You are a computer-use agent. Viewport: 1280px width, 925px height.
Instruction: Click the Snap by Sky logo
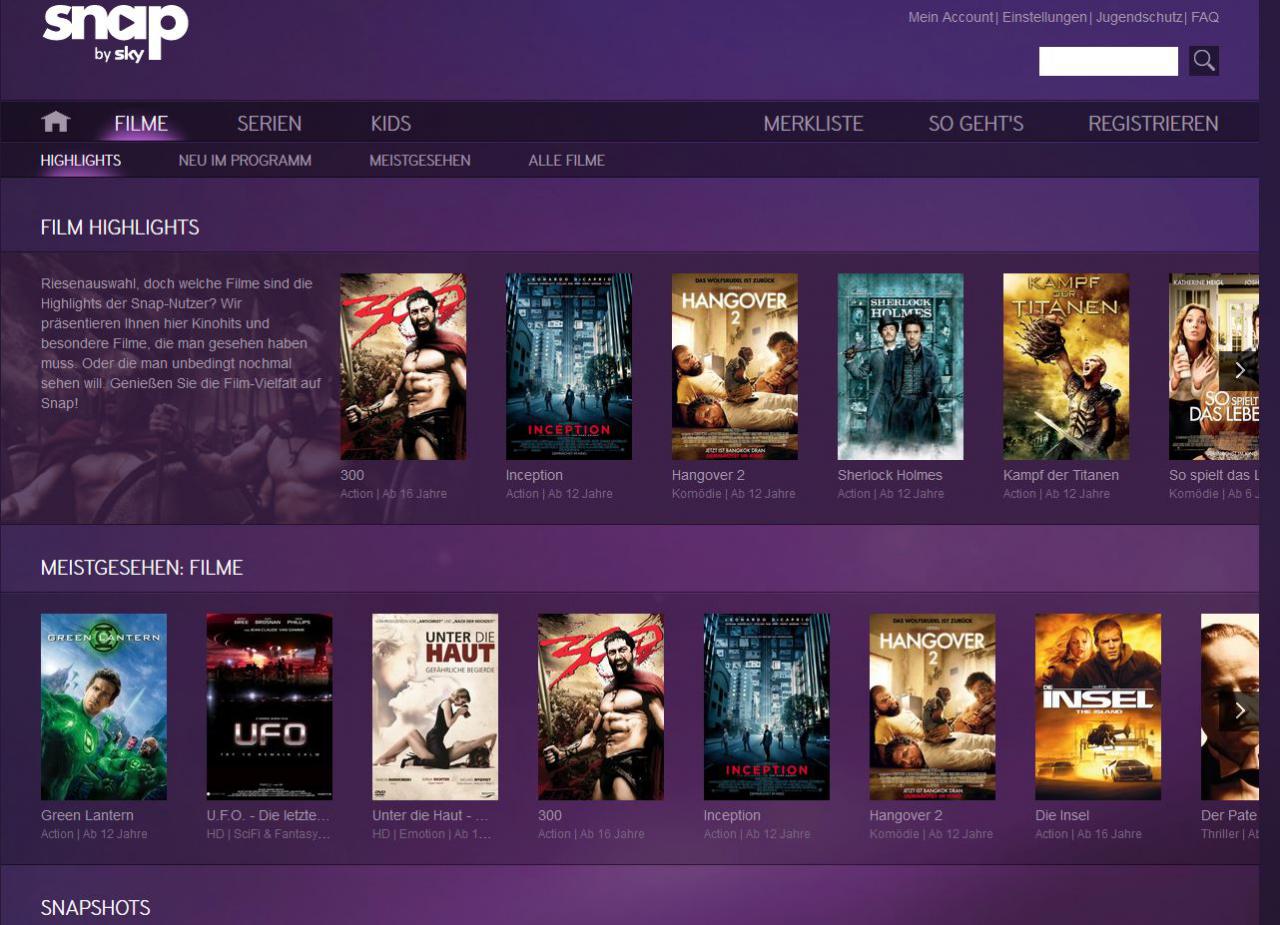click(x=115, y=32)
